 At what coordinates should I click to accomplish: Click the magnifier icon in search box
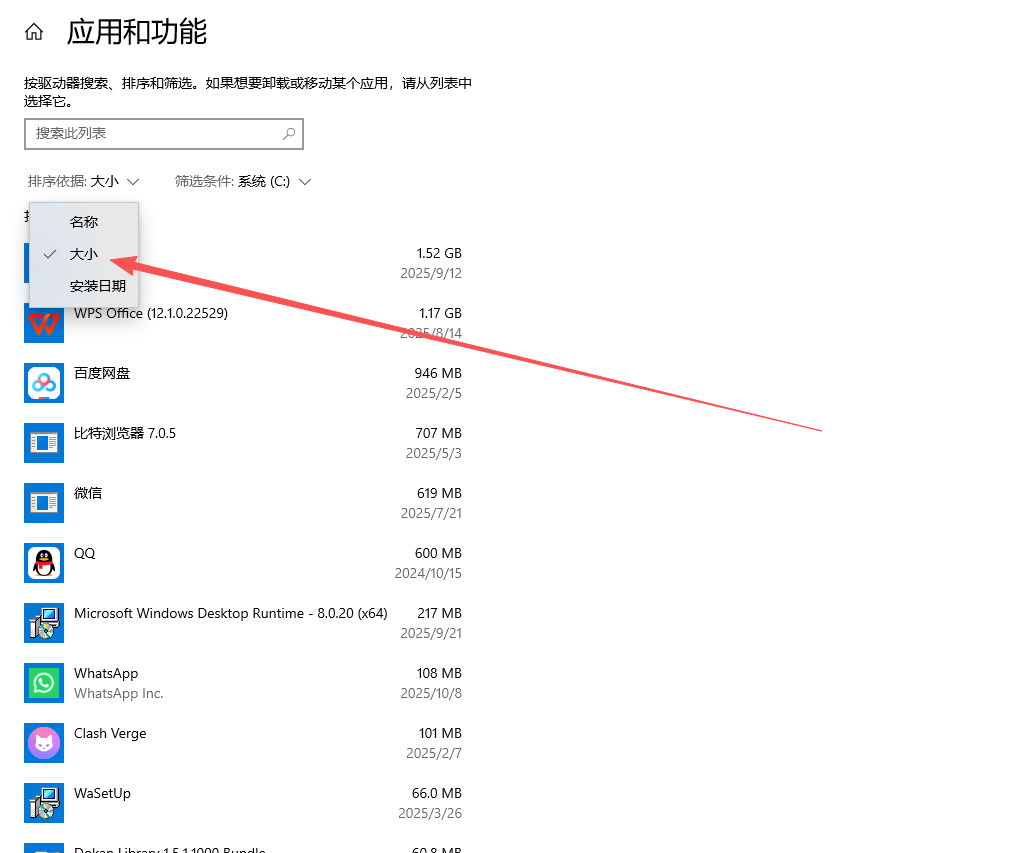(x=289, y=134)
